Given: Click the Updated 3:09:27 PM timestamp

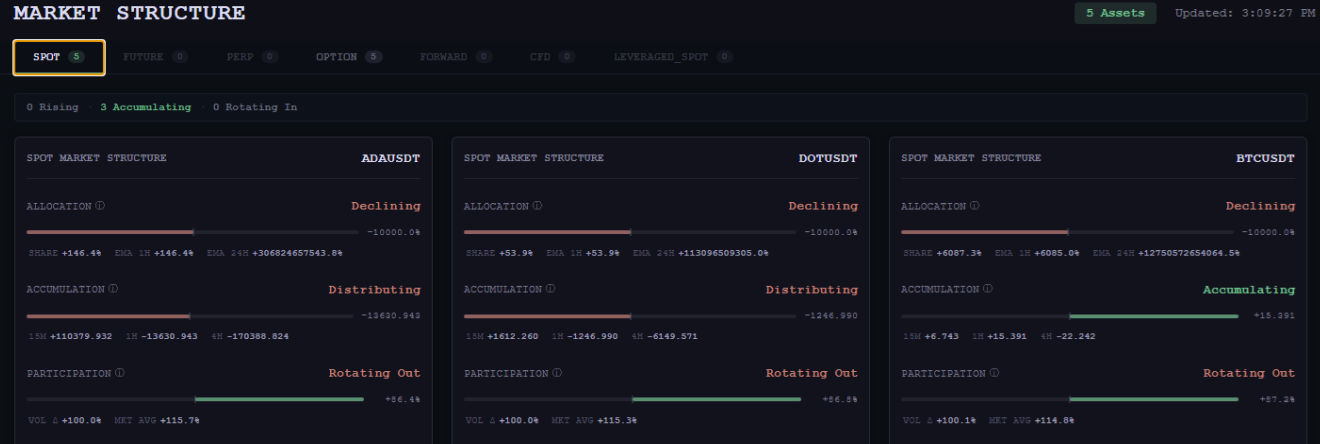Looking at the screenshot, I should click(x=1245, y=13).
